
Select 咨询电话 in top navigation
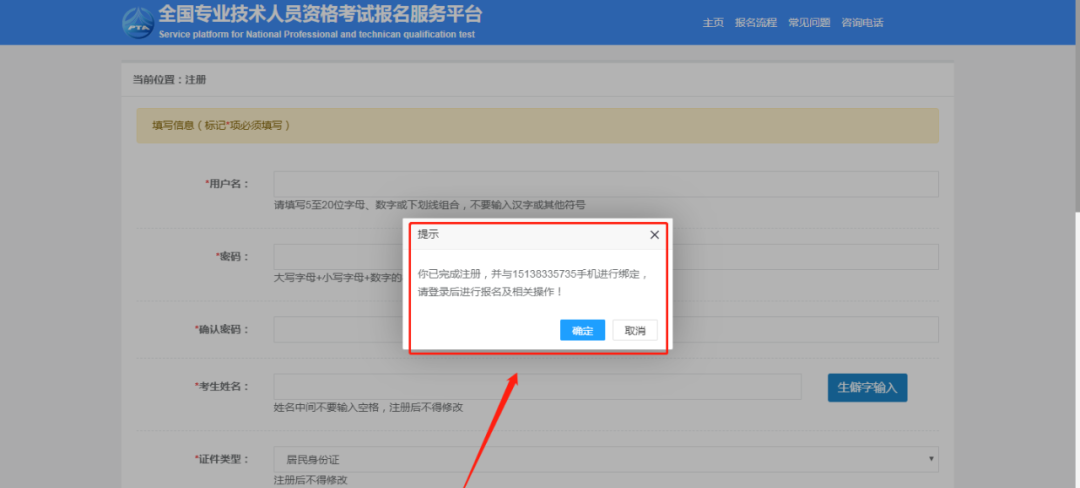(862, 23)
